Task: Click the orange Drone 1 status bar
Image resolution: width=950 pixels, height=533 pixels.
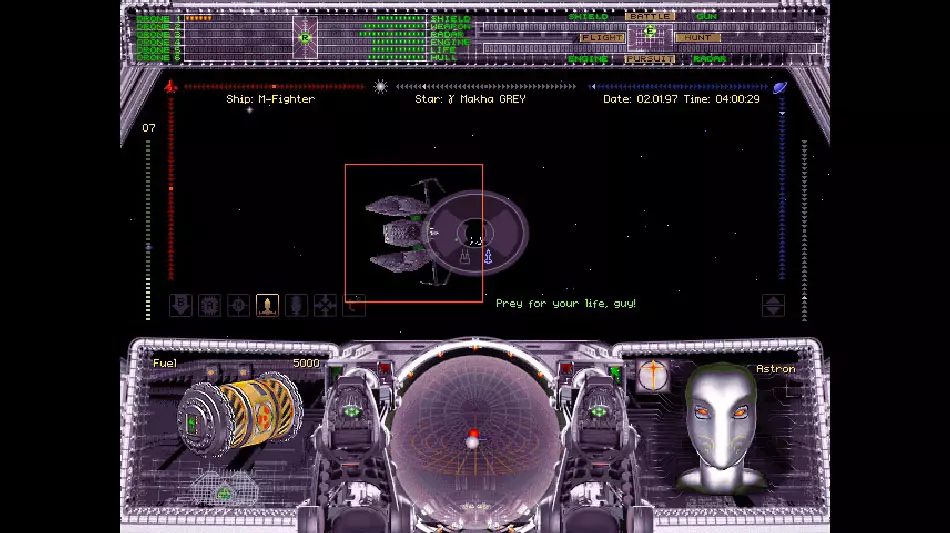Action: (x=199, y=18)
